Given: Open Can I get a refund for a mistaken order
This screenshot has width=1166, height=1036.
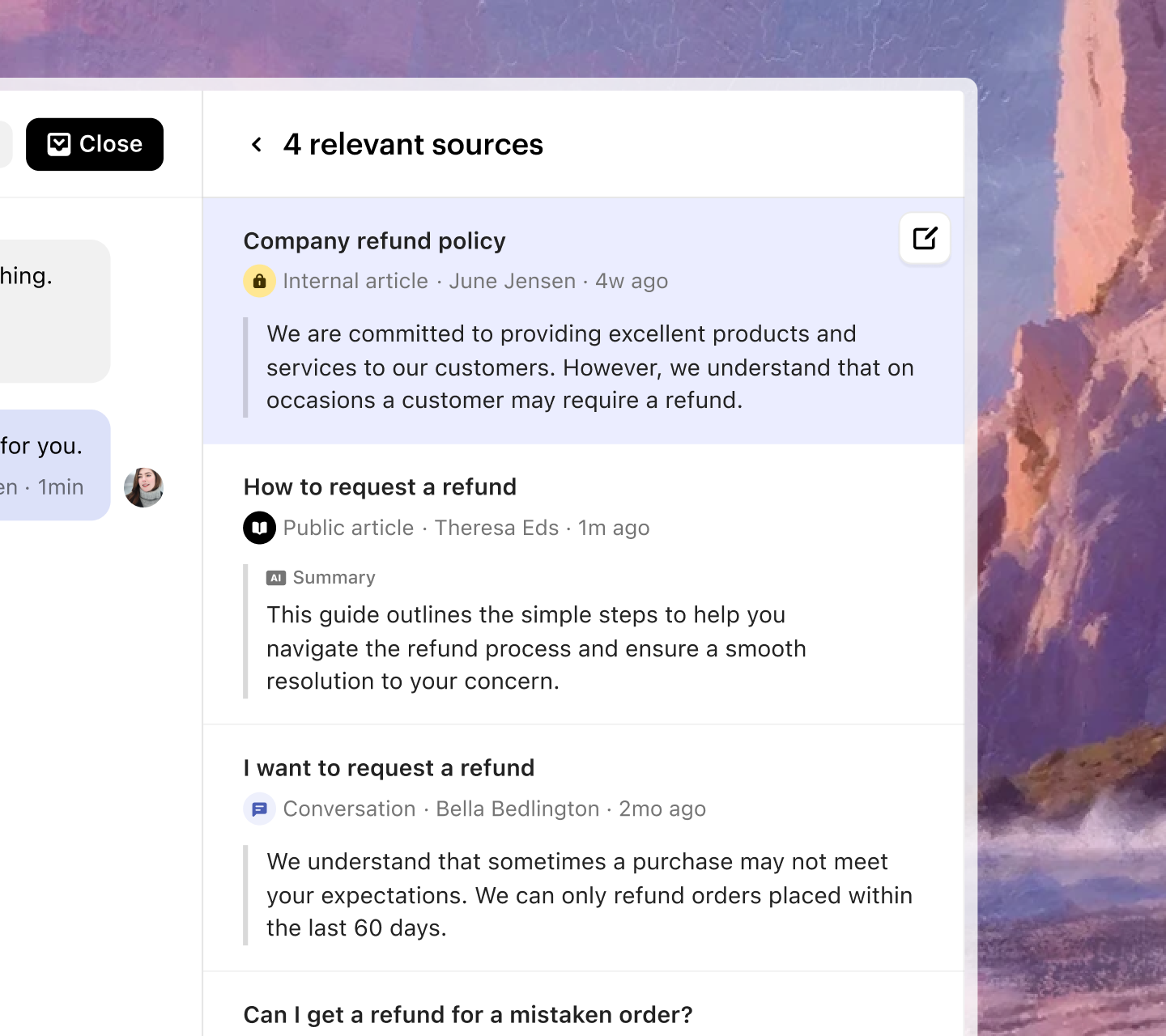Looking at the screenshot, I should [x=468, y=1015].
